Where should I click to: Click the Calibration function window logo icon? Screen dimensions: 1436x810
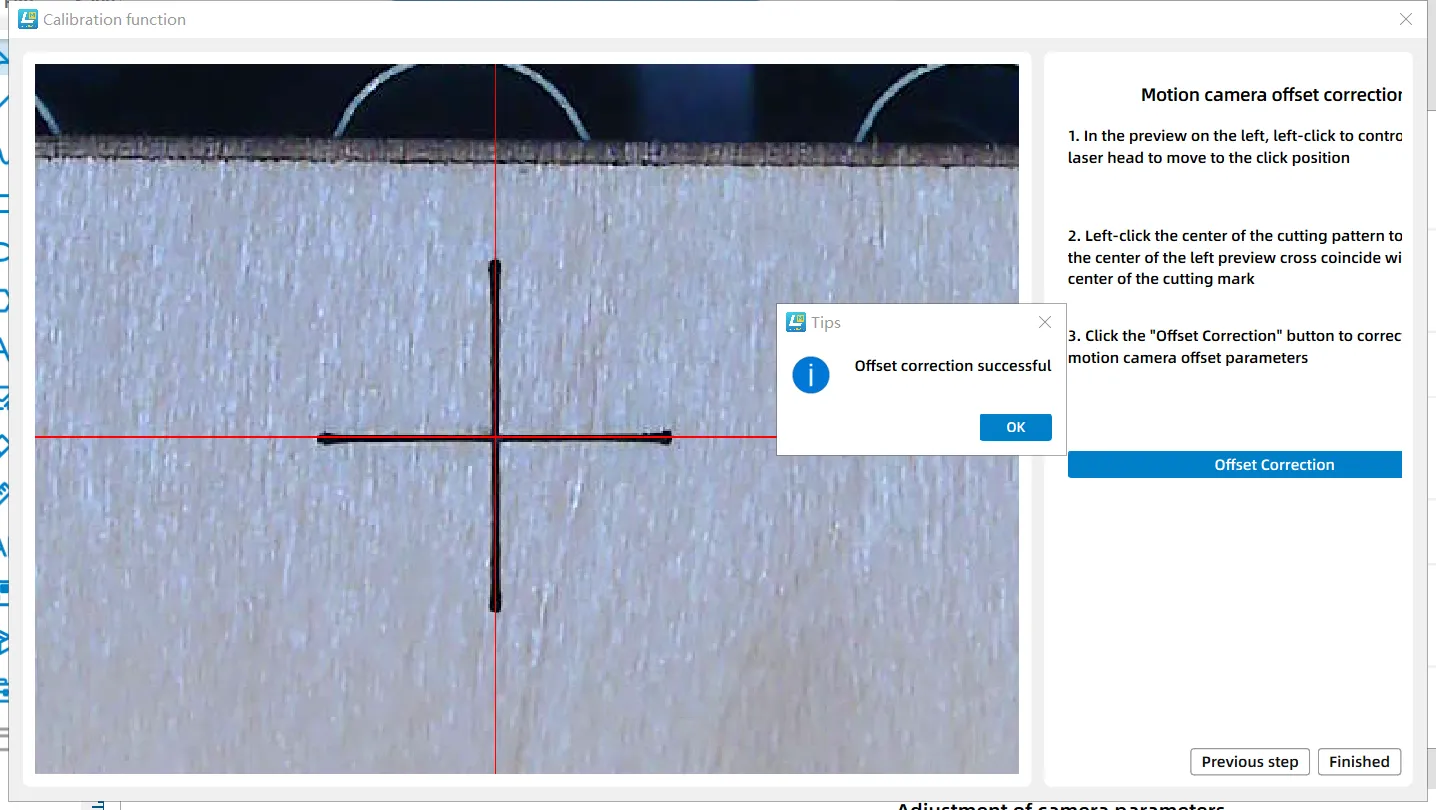click(x=28, y=19)
